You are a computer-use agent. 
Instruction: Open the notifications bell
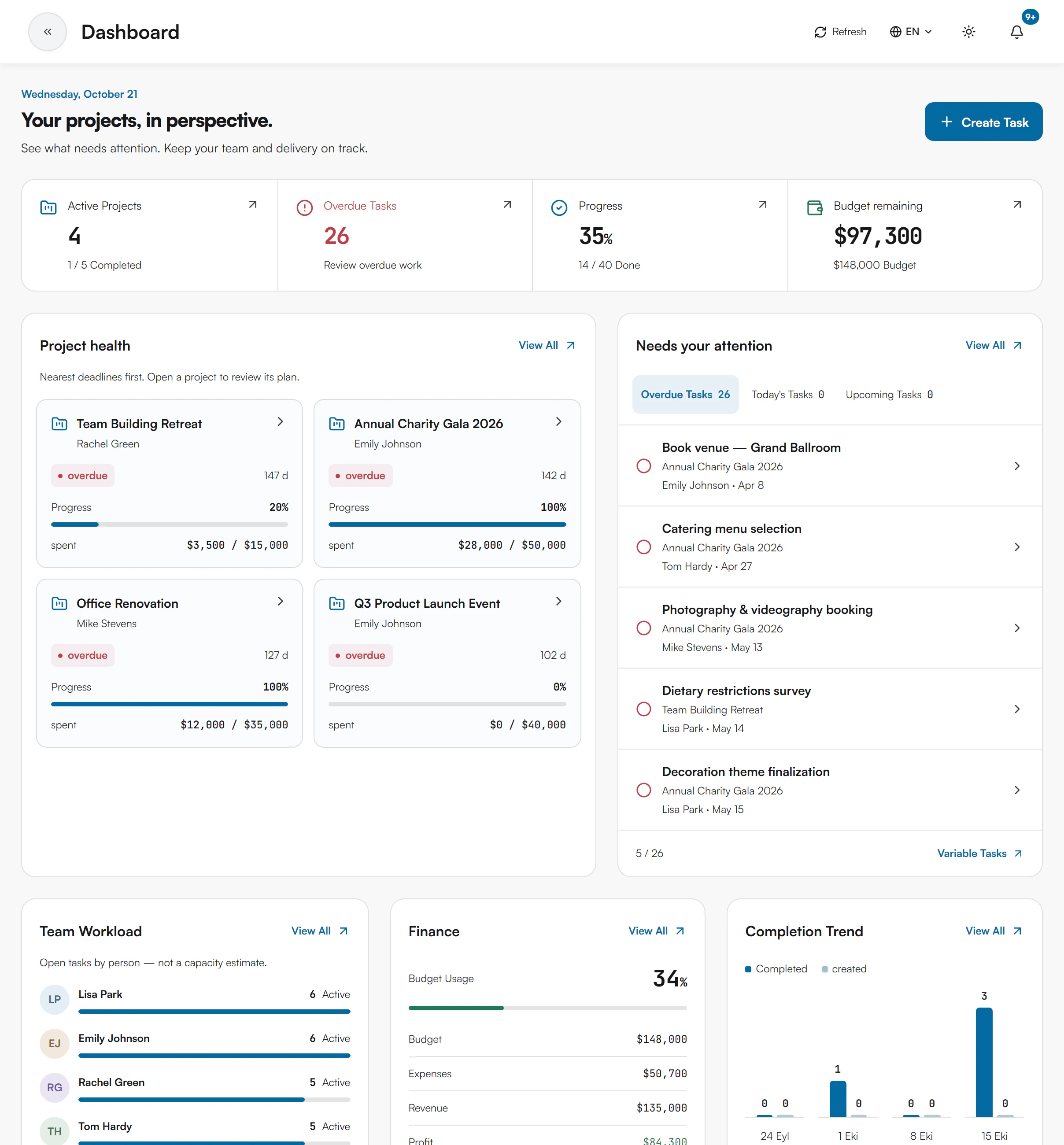(x=1017, y=32)
